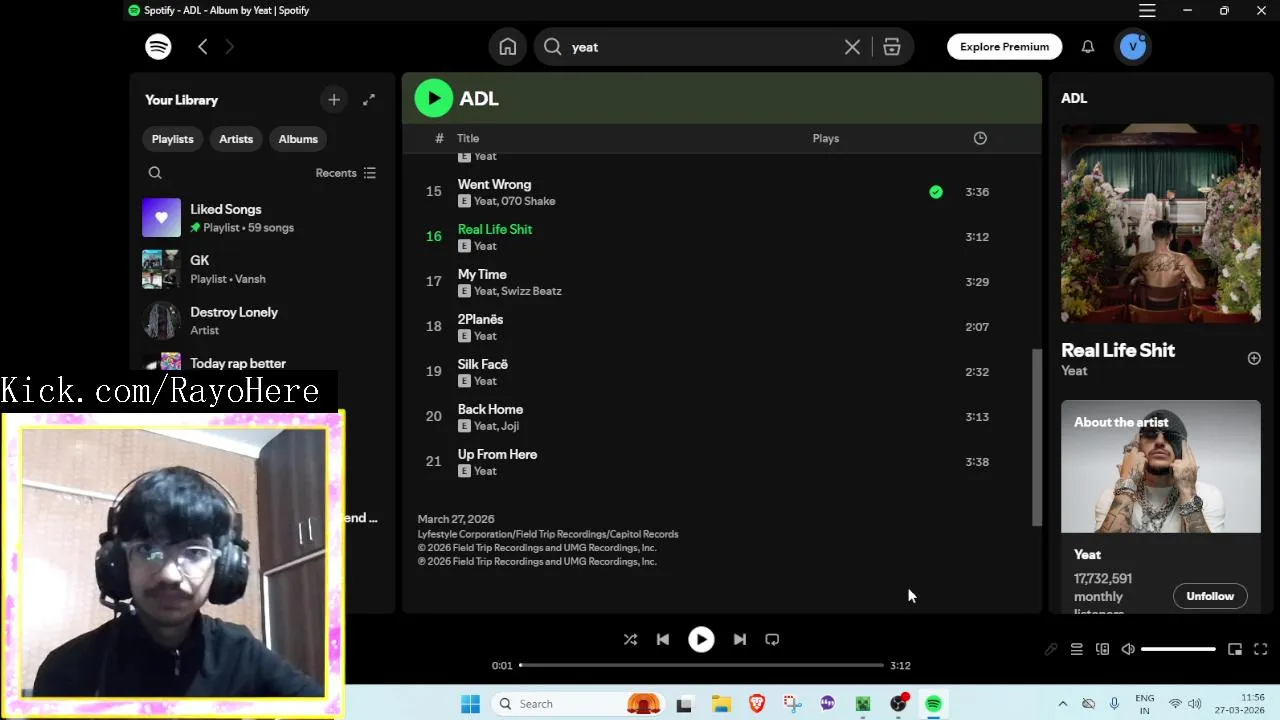Open Browse icon in search bar
Screen dimensions: 1280x720
[892, 47]
